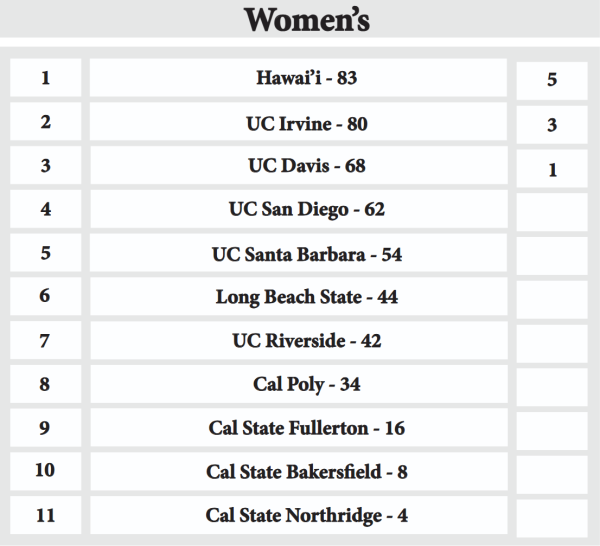Pick the UC Riverside - 42 entry

click(x=306, y=341)
